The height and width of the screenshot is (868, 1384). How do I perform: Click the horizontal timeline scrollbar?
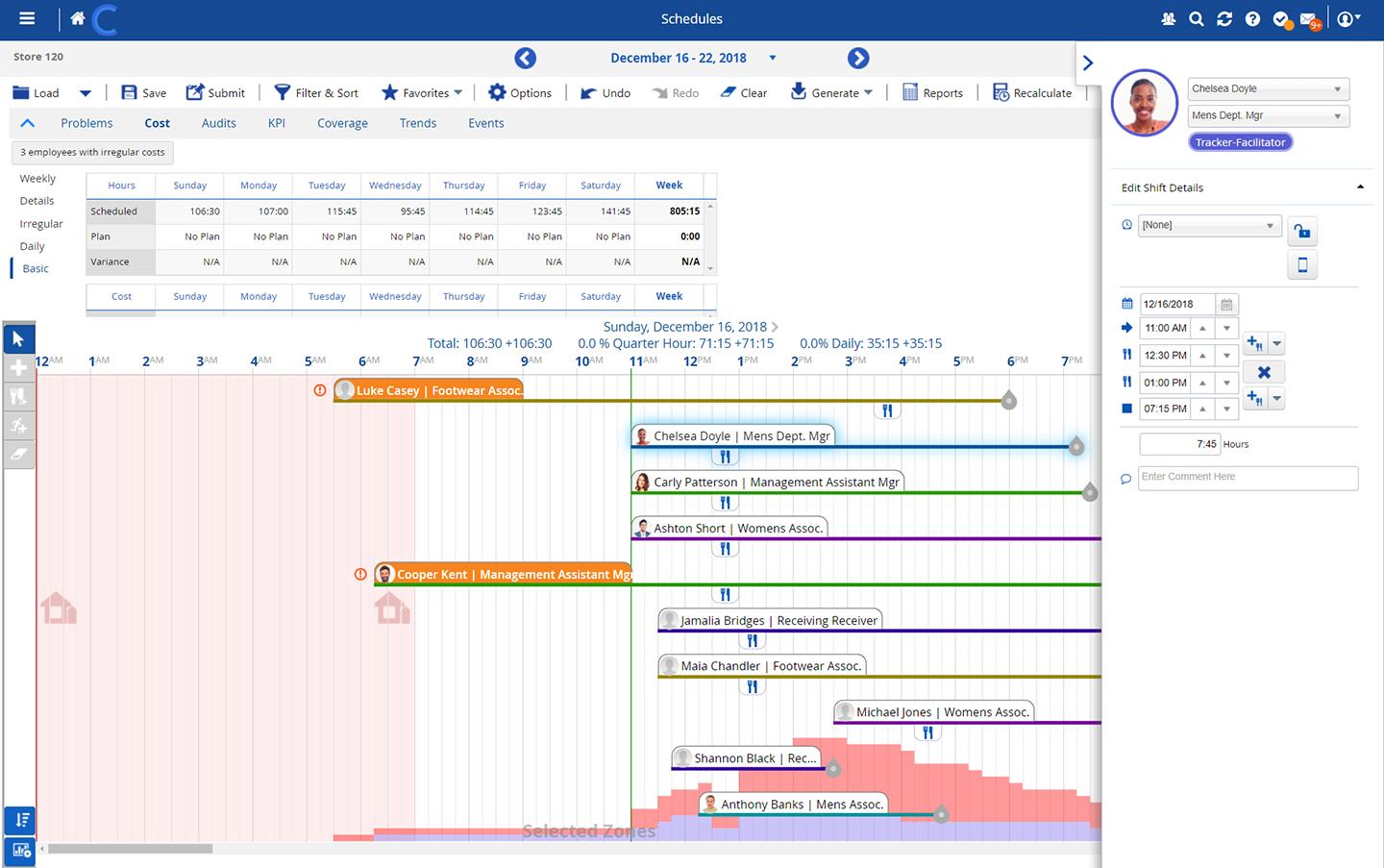click(x=130, y=849)
